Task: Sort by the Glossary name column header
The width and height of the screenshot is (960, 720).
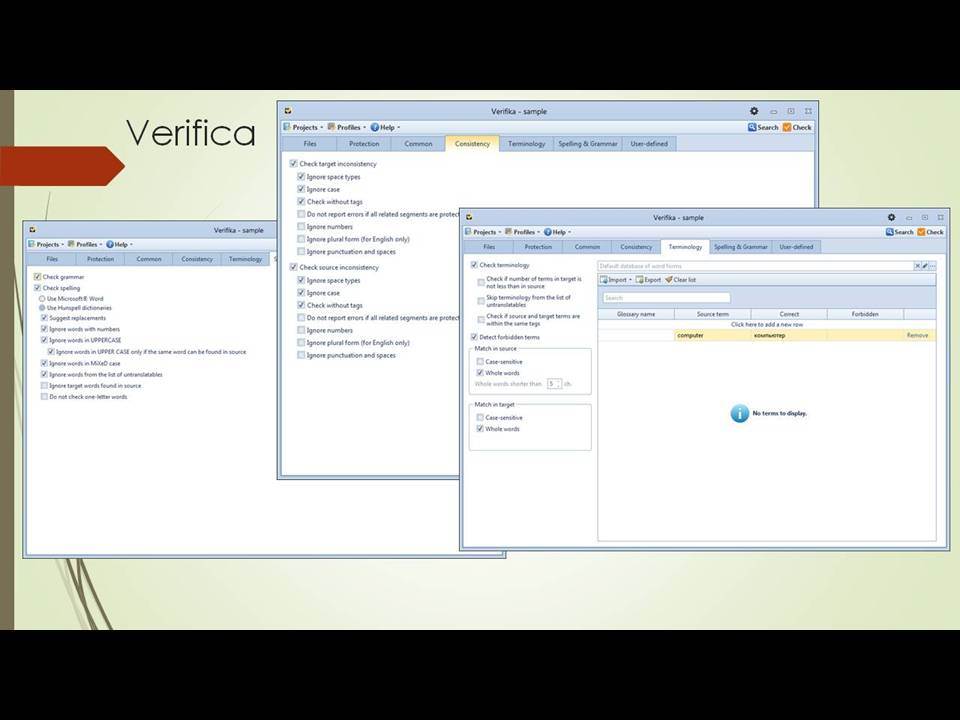Action: point(636,314)
